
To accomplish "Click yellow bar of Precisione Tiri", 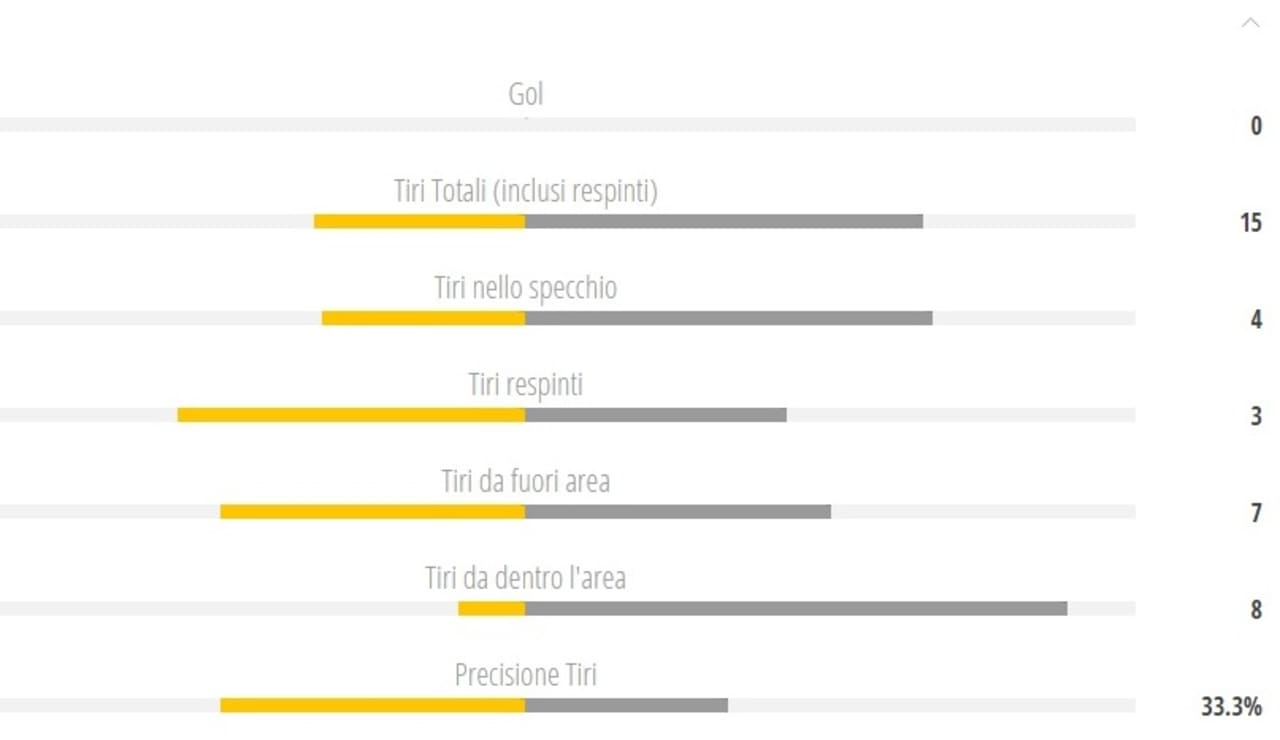I will tap(372, 705).
